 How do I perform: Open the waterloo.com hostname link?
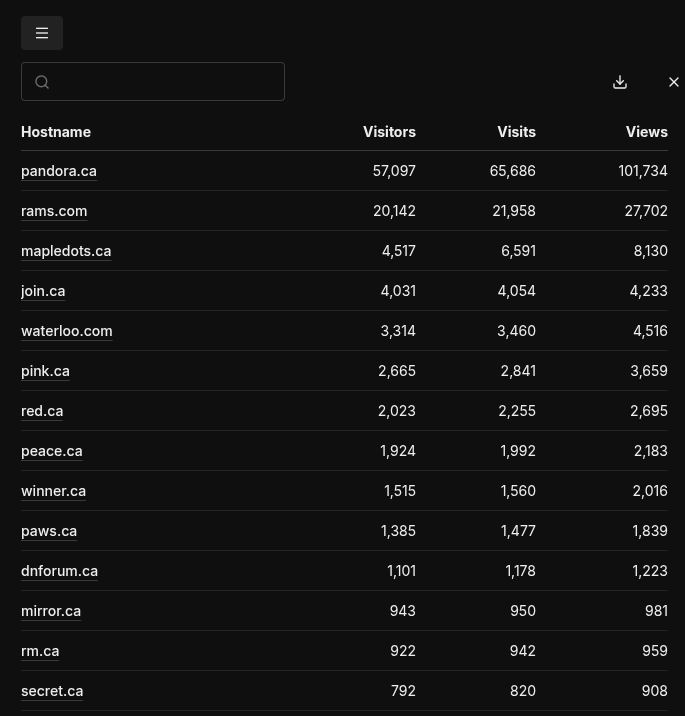coord(67,331)
